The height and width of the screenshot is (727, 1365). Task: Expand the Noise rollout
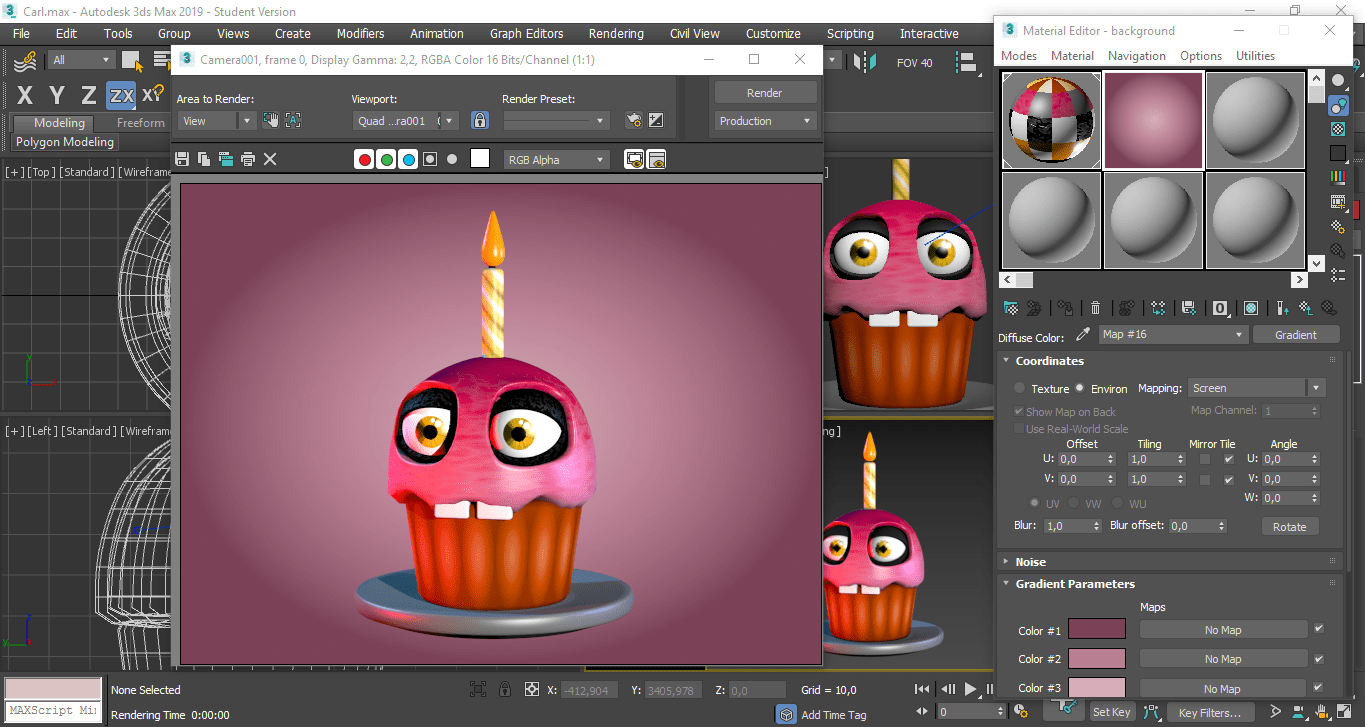pyautogui.click(x=1030, y=562)
